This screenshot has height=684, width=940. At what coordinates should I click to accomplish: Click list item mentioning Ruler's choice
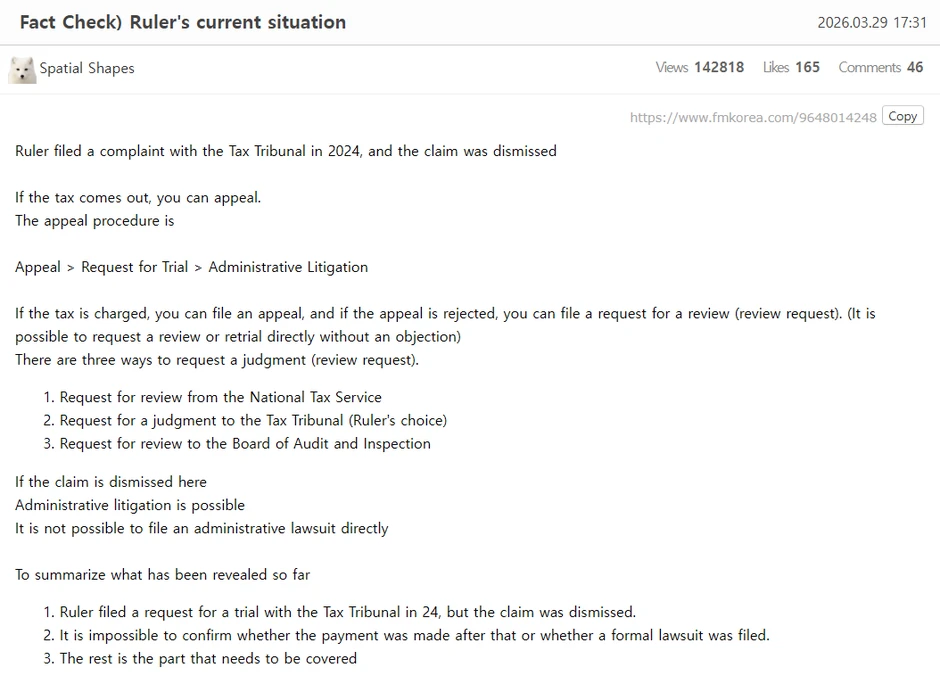pos(253,420)
